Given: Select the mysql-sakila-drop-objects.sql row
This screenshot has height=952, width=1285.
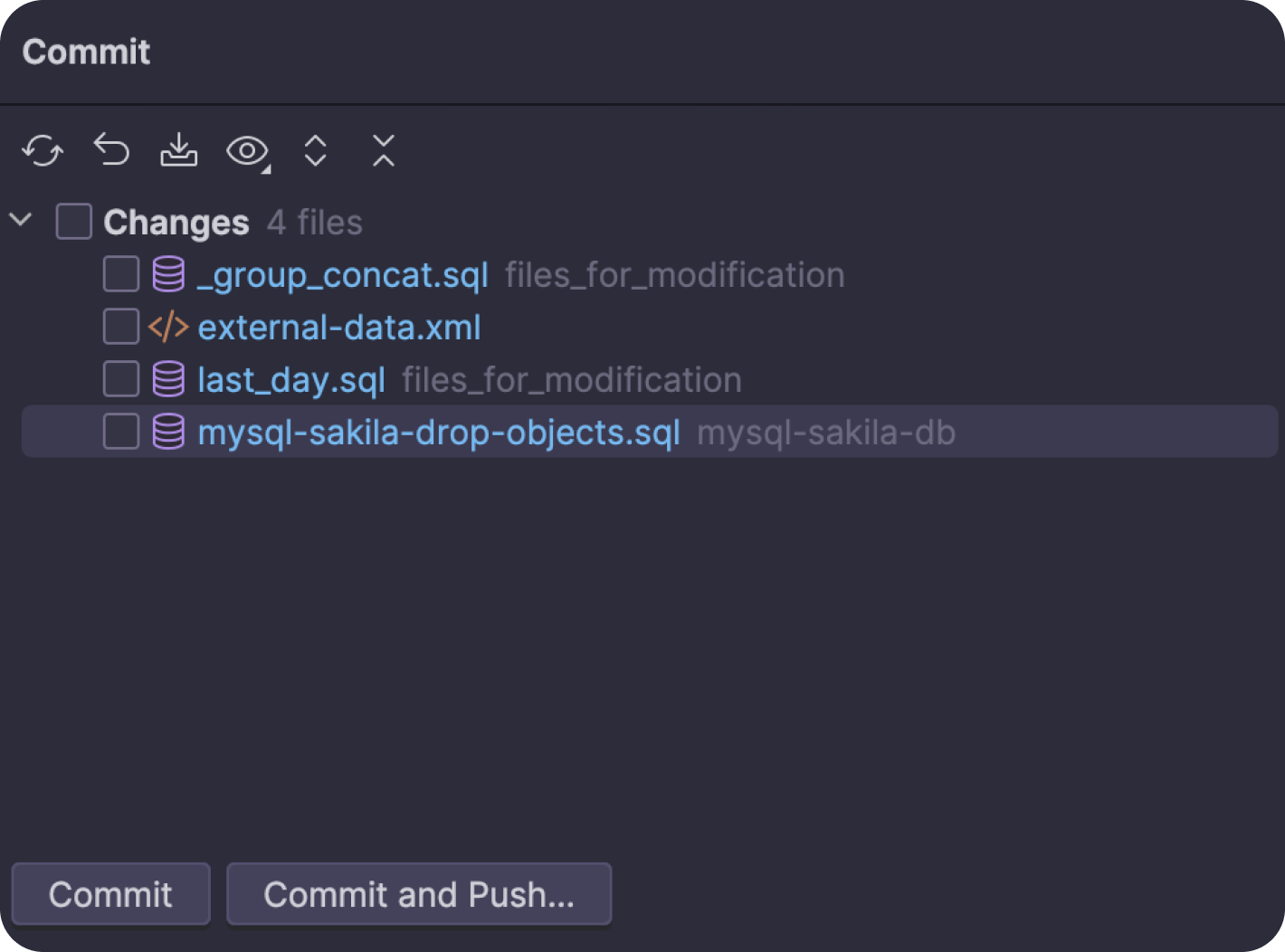Looking at the screenshot, I should (438, 432).
